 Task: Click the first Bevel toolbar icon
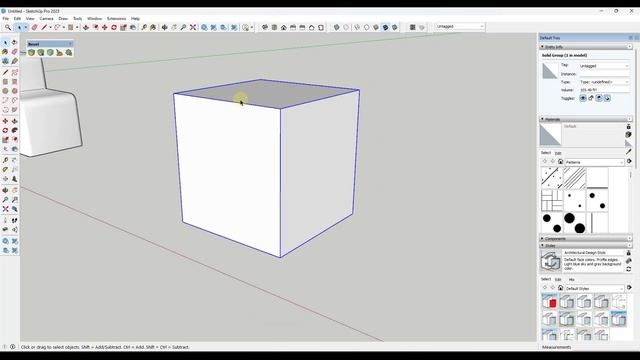pos(31,52)
